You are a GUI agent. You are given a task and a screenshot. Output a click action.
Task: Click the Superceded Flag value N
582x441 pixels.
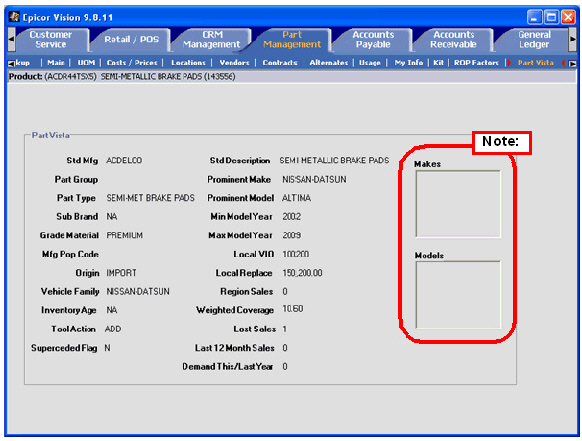coord(107,348)
